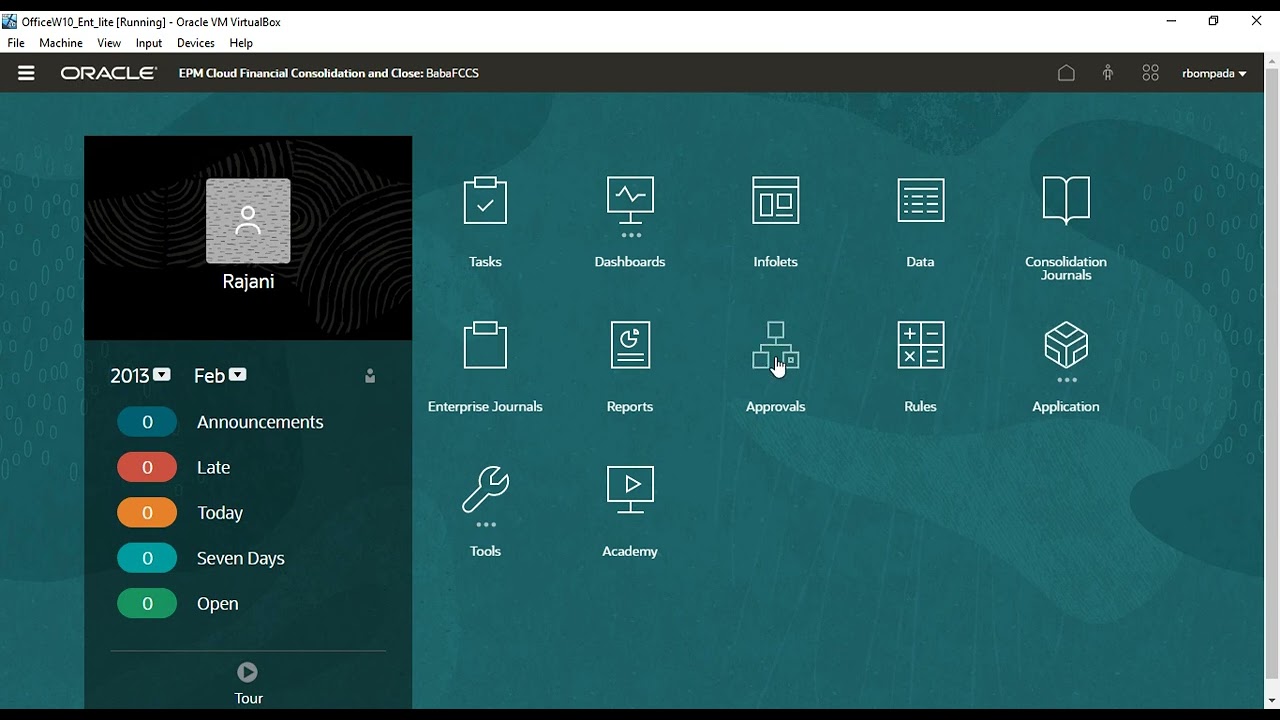Go to Home via header house icon
Viewport: 1280px width, 720px height.
click(1066, 73)
